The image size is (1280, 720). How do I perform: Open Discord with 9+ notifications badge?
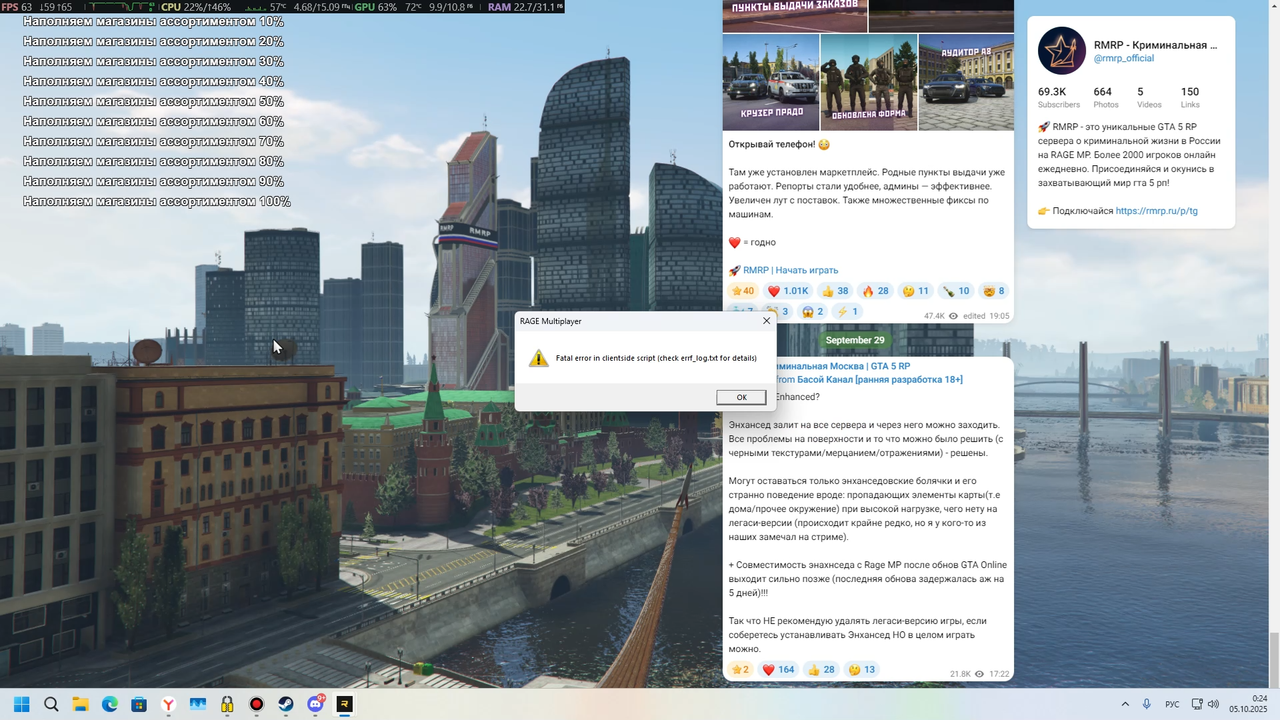316,704
